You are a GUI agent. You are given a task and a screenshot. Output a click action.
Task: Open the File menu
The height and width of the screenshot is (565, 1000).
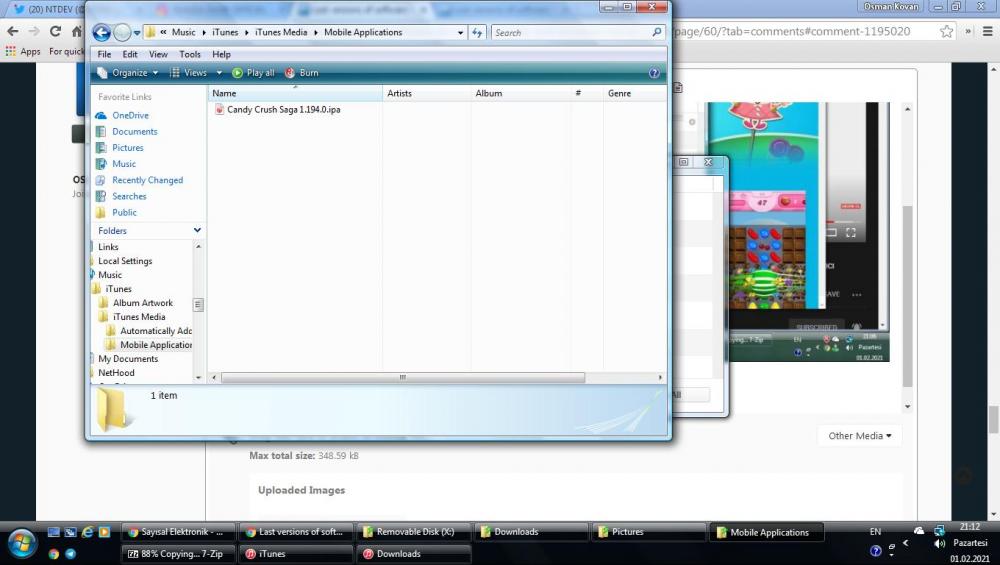click(x=104, y=54)
